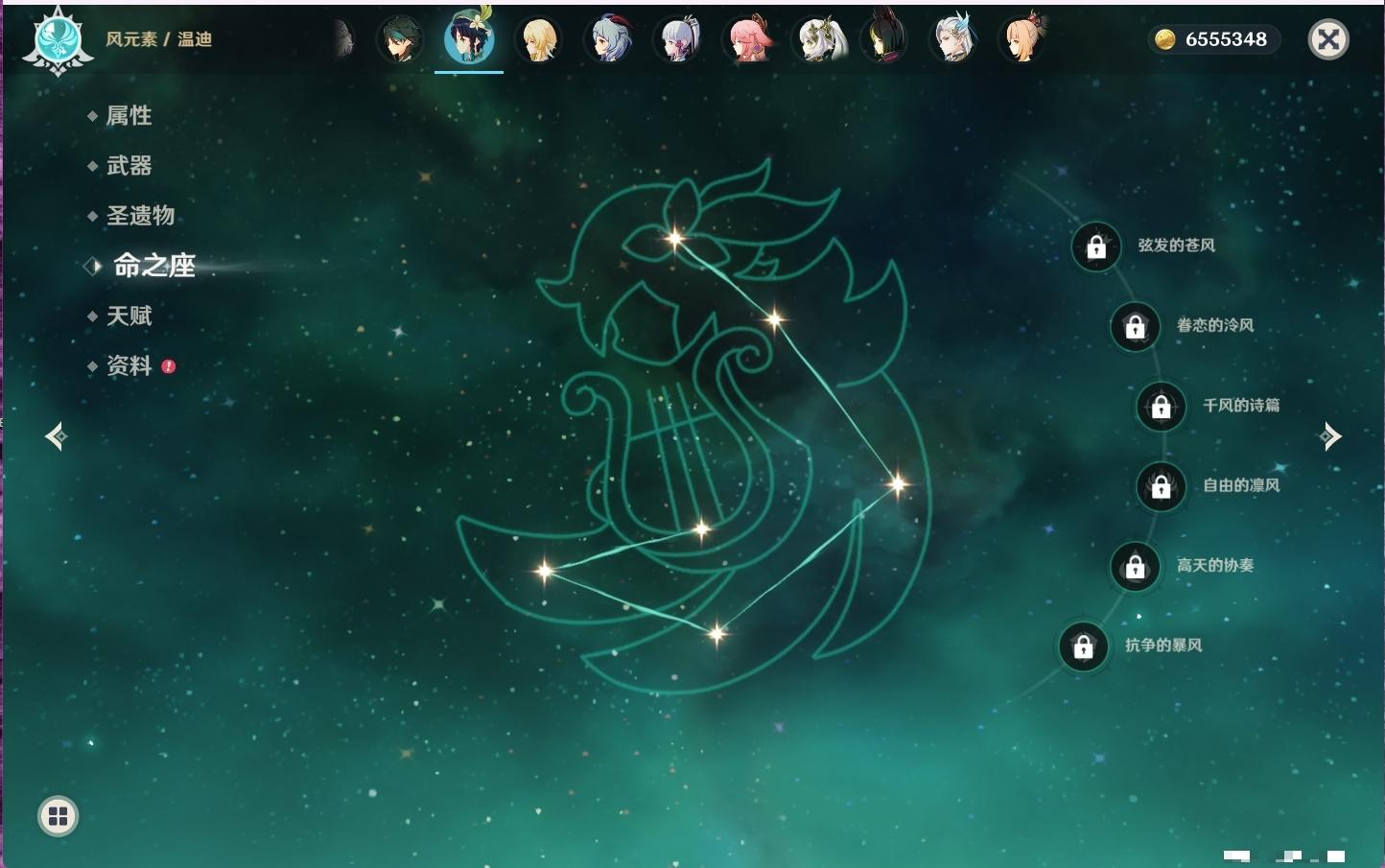1385x868 pixels.
Task: Click the Mora balance 6555348
Action: 1226,39
